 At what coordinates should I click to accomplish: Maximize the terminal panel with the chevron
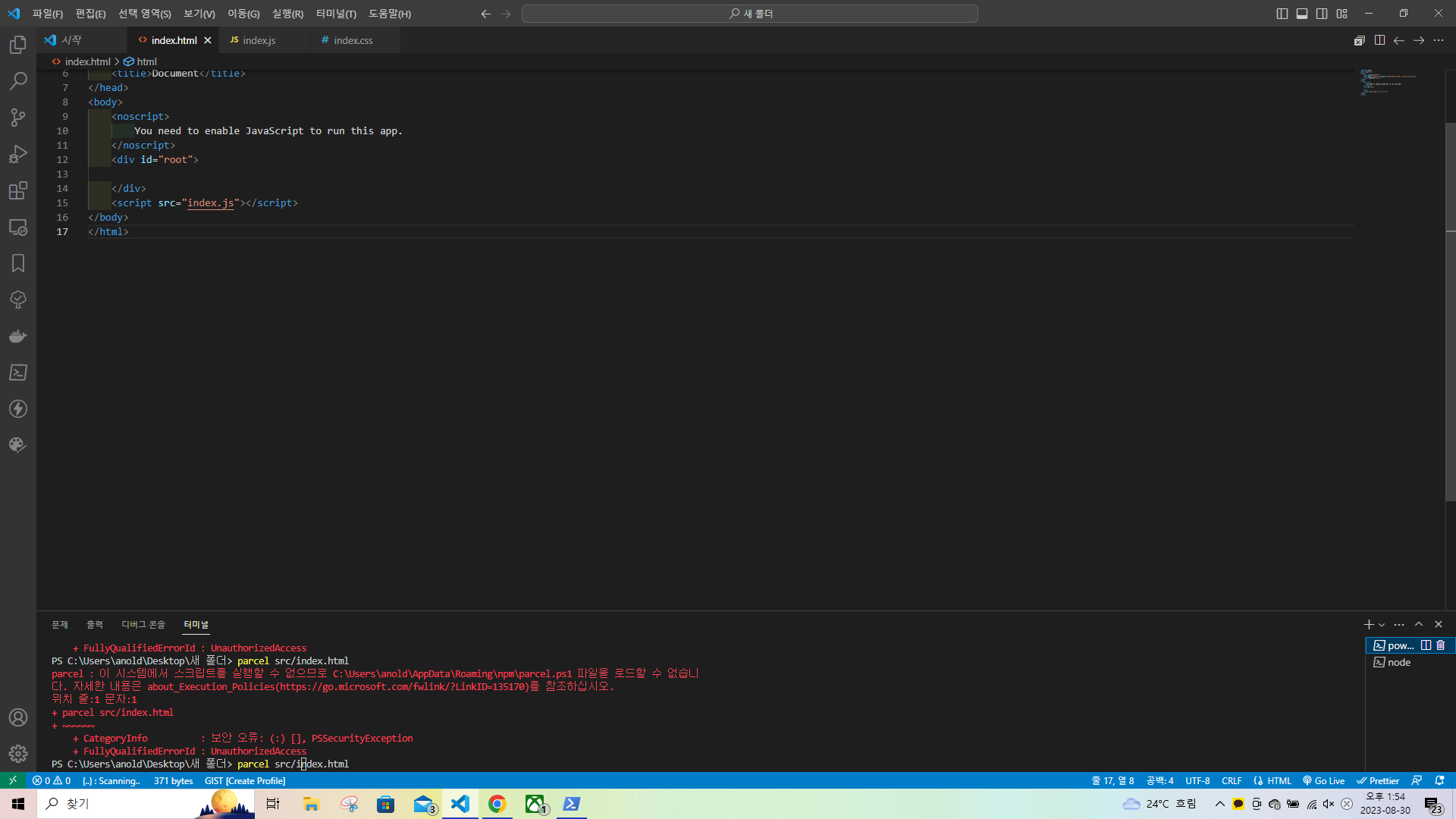pos(1419,625)
